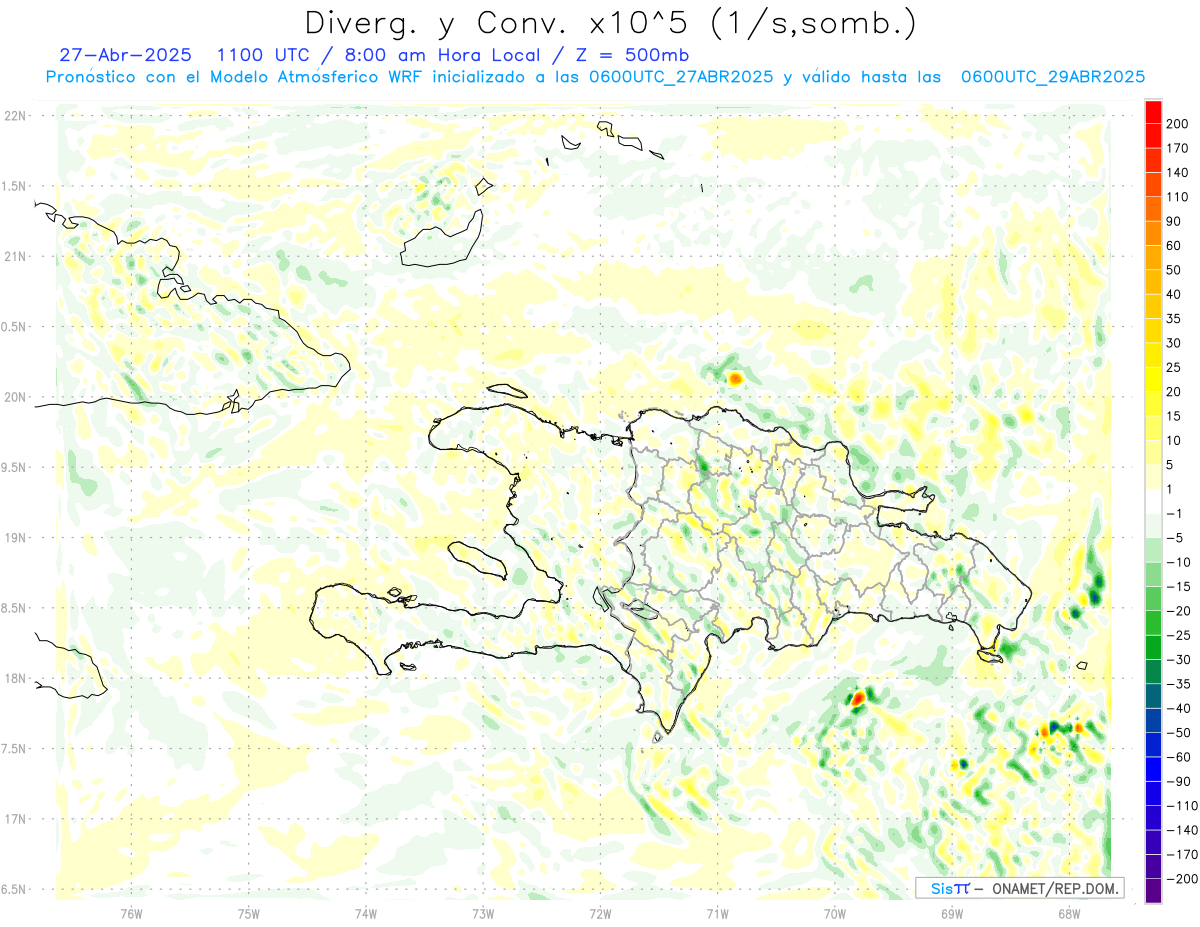
Task: Click the 74W longitude label
Action: (x=366, y=913)
